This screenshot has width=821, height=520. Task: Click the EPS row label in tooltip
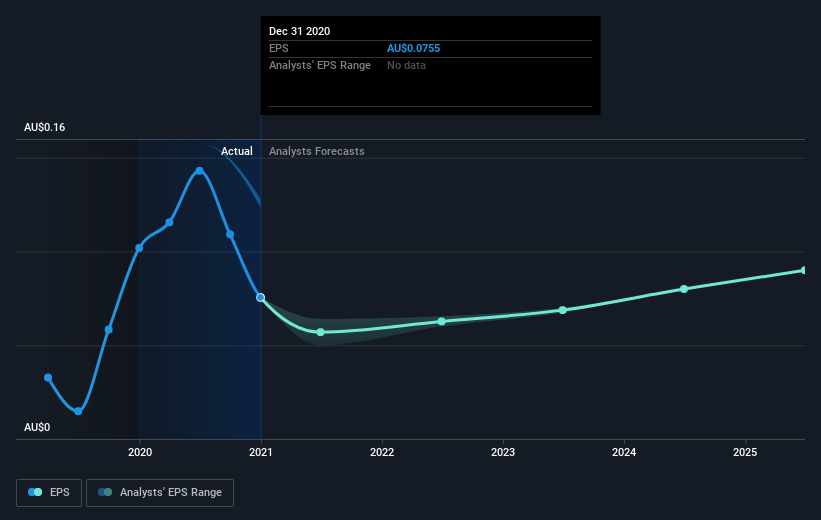[279, 48]
